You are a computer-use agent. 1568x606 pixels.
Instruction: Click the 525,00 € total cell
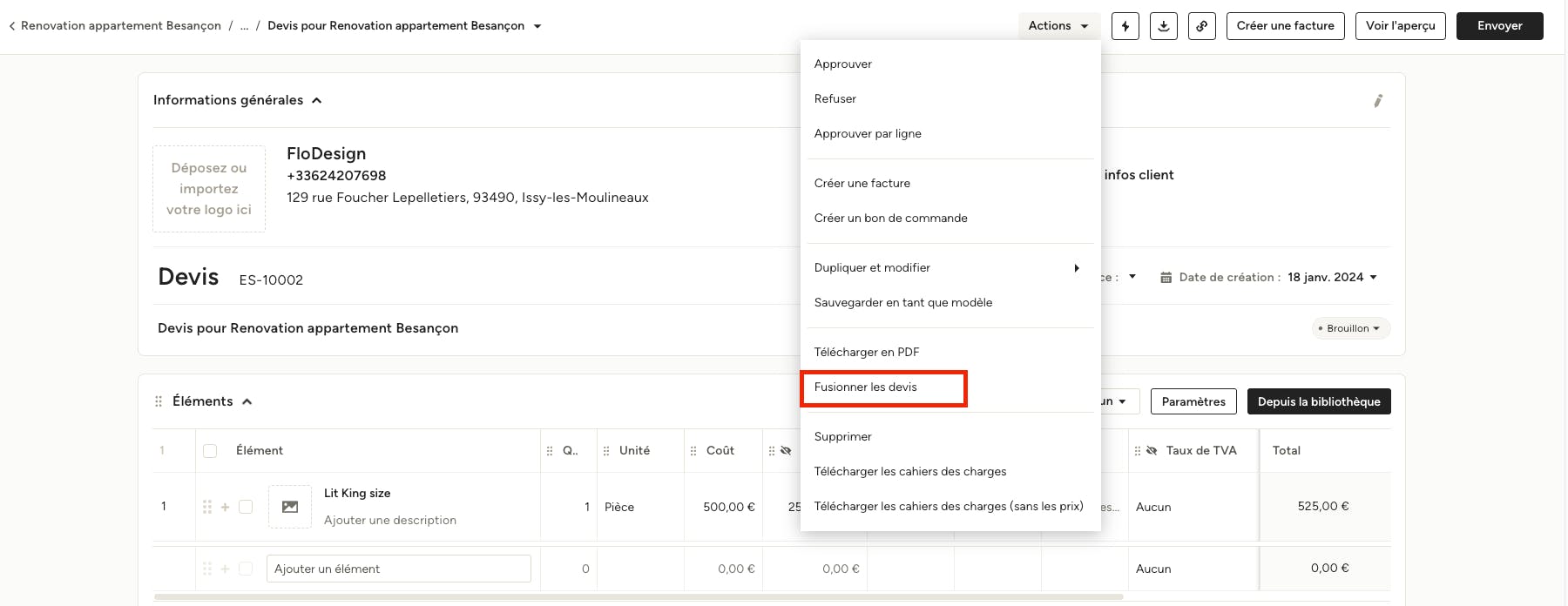1323,506
